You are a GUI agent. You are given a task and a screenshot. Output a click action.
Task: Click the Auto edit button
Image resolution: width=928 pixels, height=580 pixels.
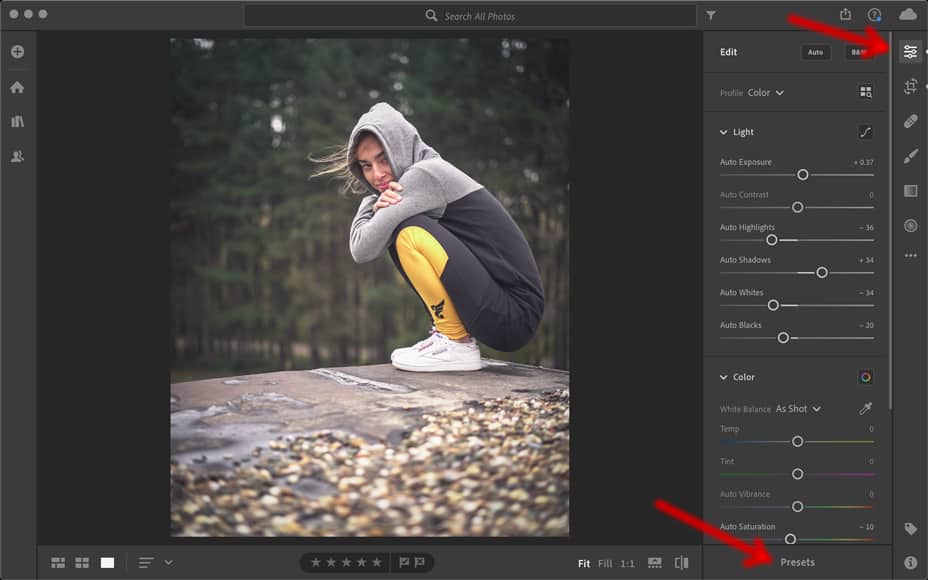coord(815,52)
